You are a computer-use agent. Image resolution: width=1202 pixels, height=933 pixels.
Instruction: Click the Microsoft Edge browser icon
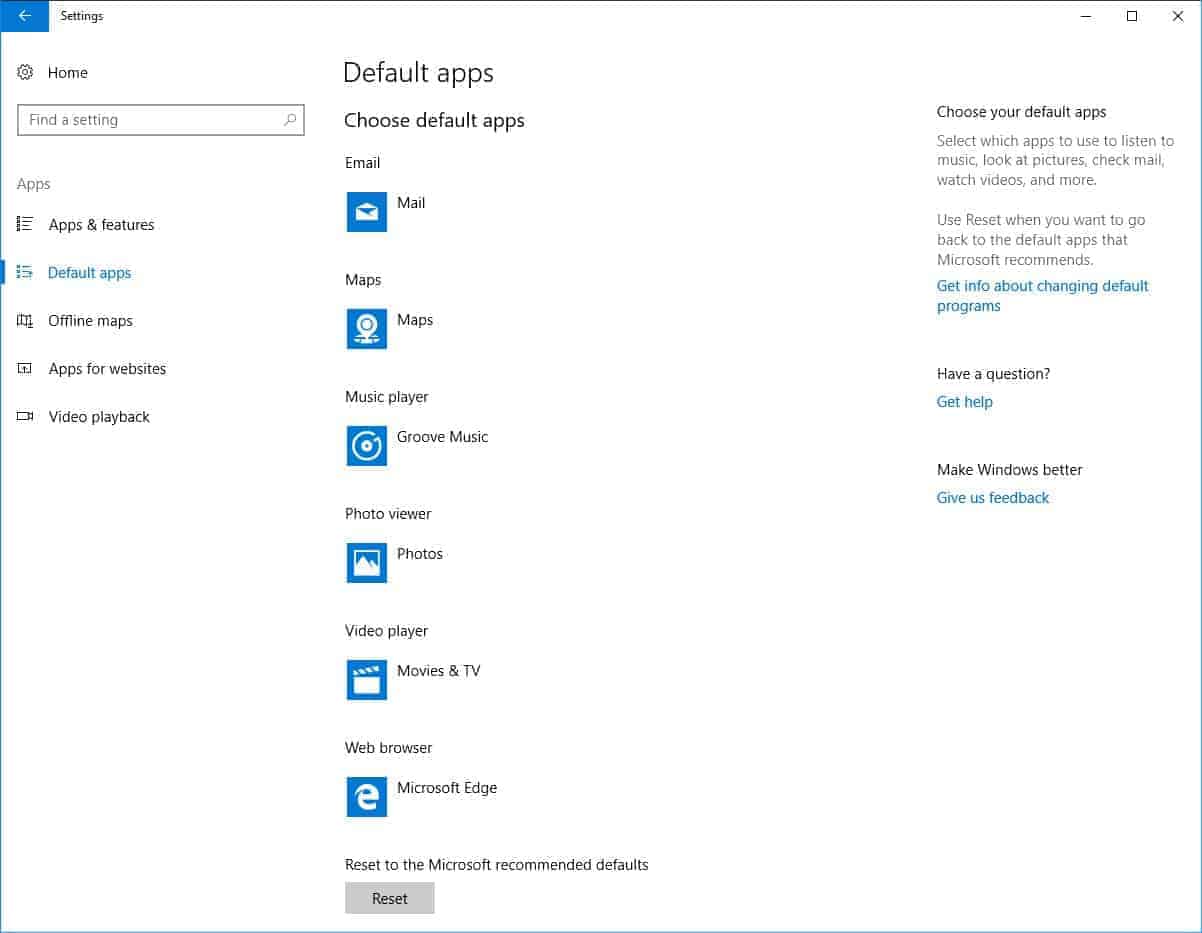point(366,797)
